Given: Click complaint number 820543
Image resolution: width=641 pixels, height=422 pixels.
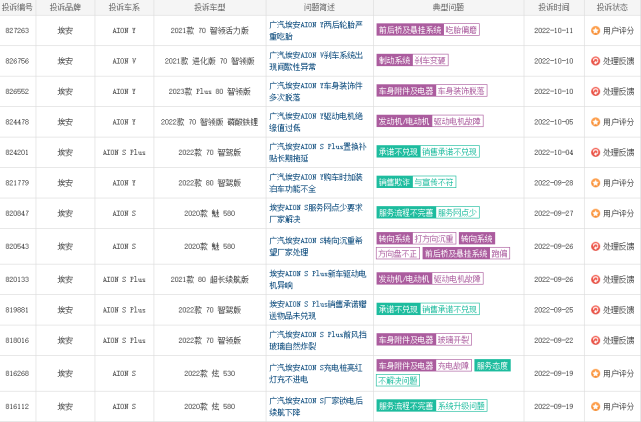Looking at the screenshot, I should 17,247.
